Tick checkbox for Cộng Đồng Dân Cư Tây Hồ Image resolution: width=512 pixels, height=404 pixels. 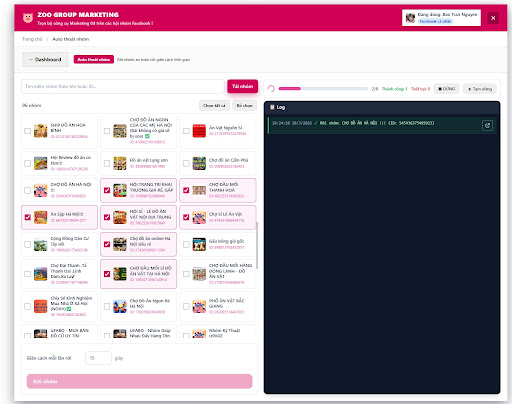coord(28,244)
